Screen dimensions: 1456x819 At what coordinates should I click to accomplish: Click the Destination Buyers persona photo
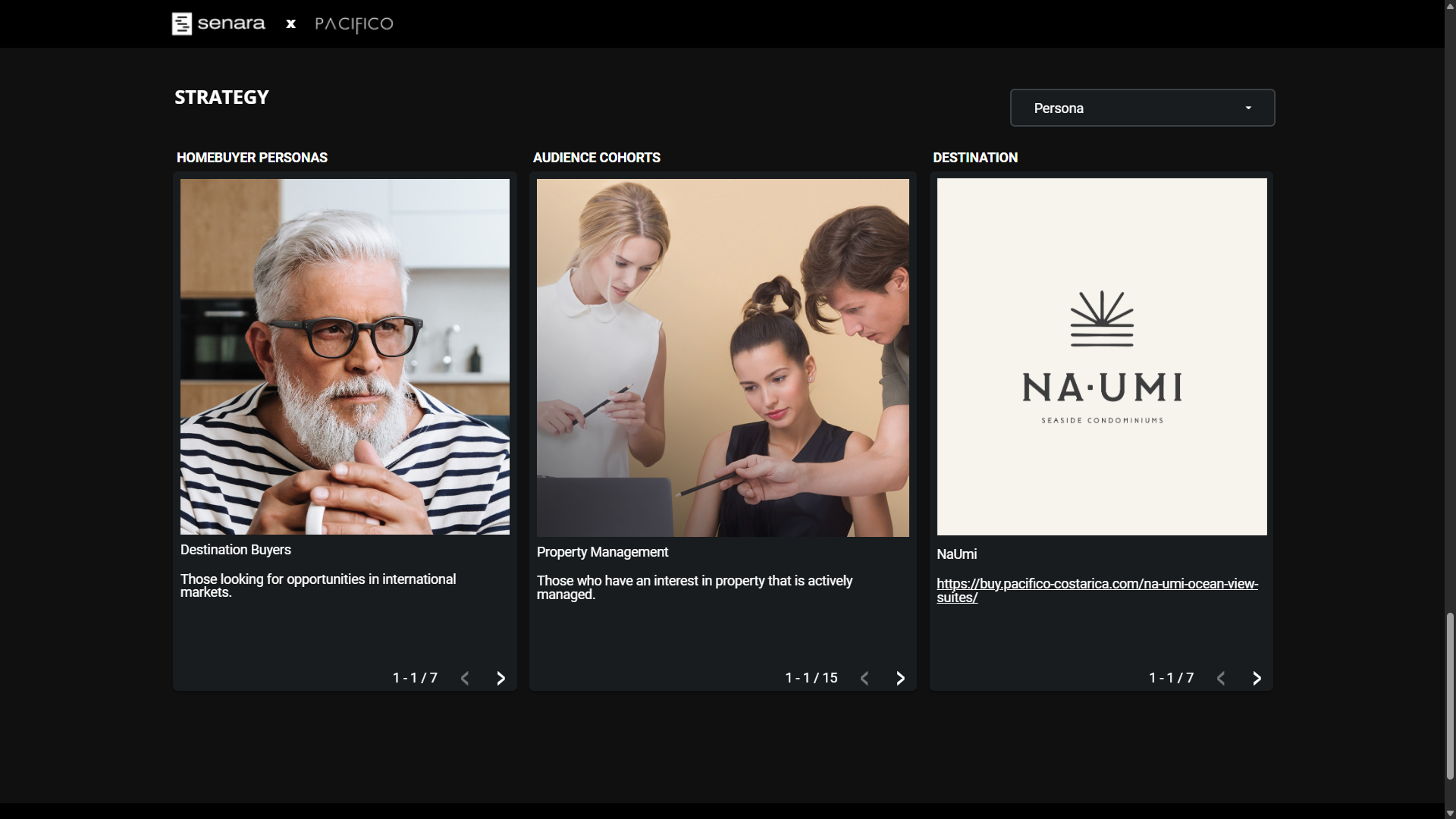(344, 356)
